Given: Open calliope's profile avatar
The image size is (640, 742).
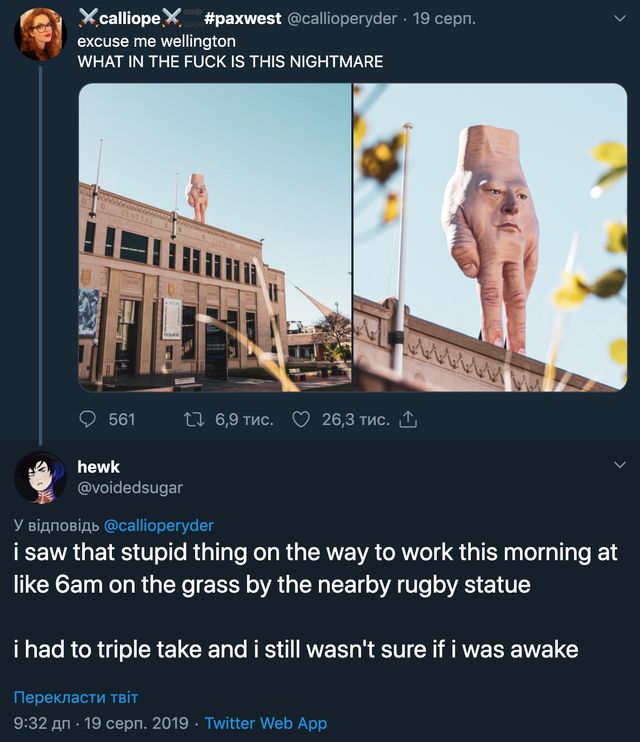Looking at the screenshot, I should [40, 33].
